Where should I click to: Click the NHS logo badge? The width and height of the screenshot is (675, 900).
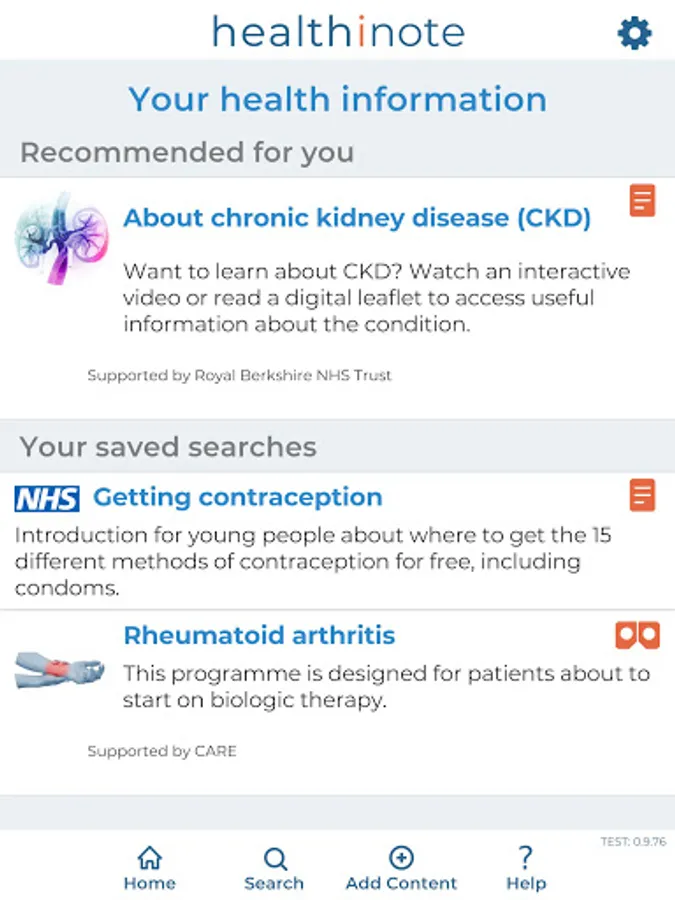point(47,498)
